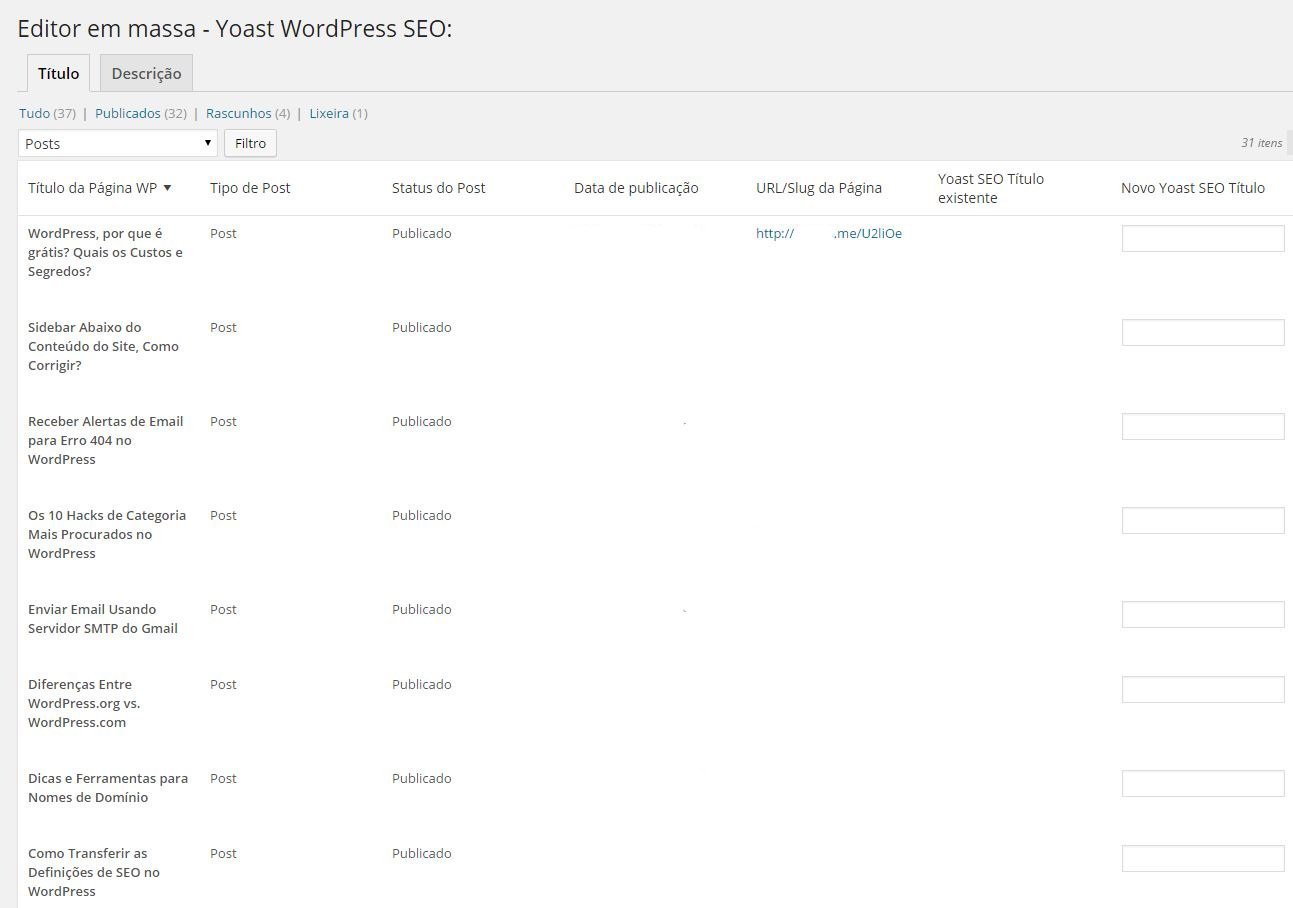Select title 'Os 10 Hacks de Categoria Mais Procurados'
Screen dimensions: 1293x908
tap(107, 534)
